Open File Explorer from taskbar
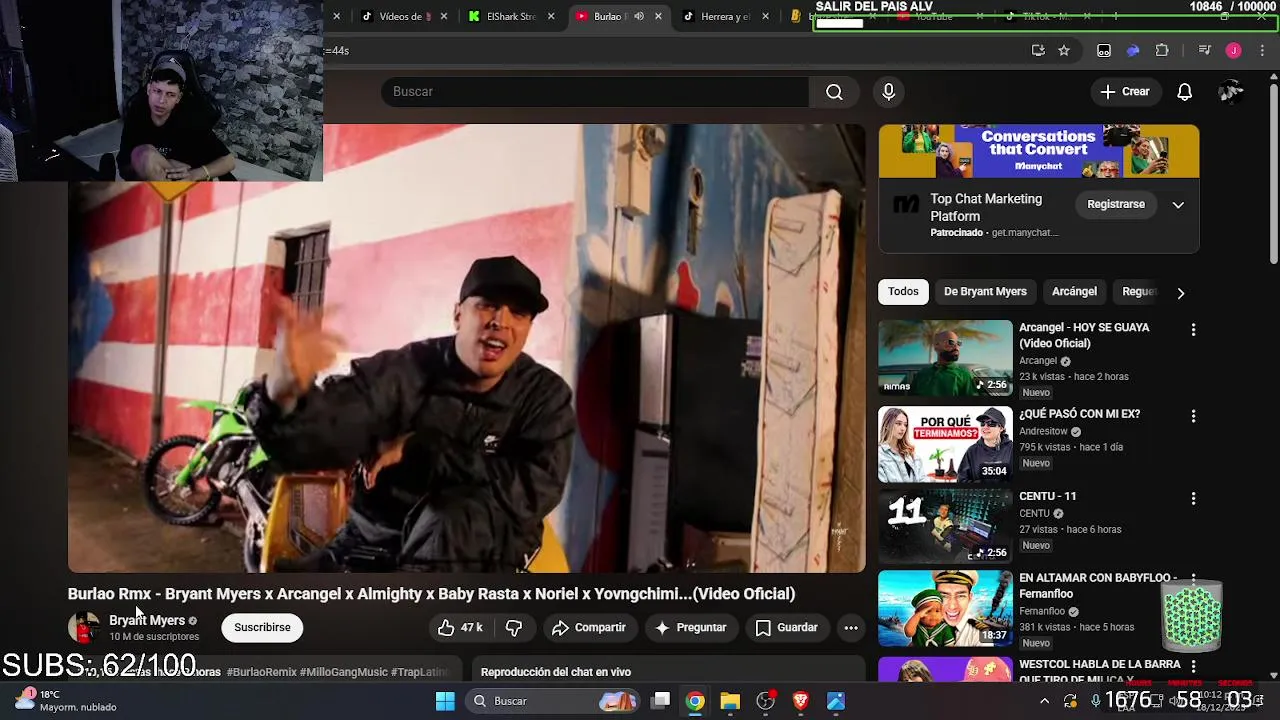 [730, 702]
